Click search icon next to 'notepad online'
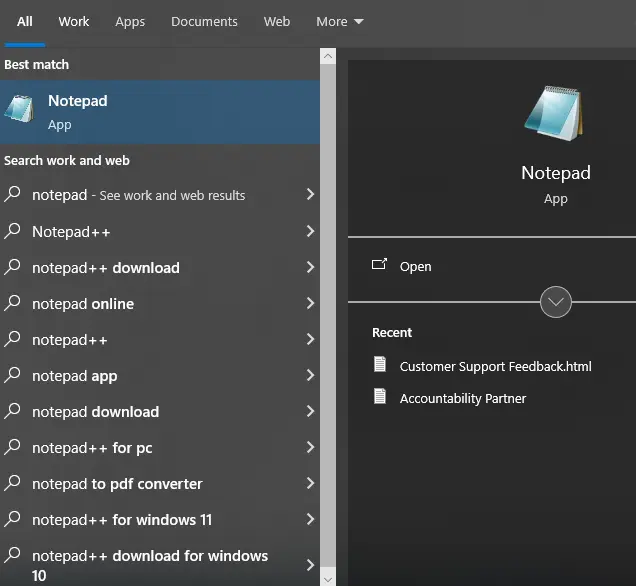 (x=12, y=303)
